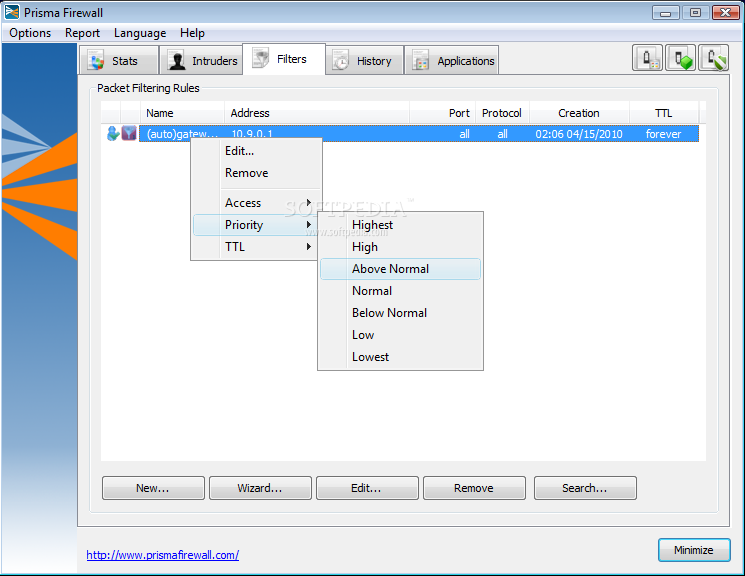Click the History tab clock icon

[x=340, y=61]
